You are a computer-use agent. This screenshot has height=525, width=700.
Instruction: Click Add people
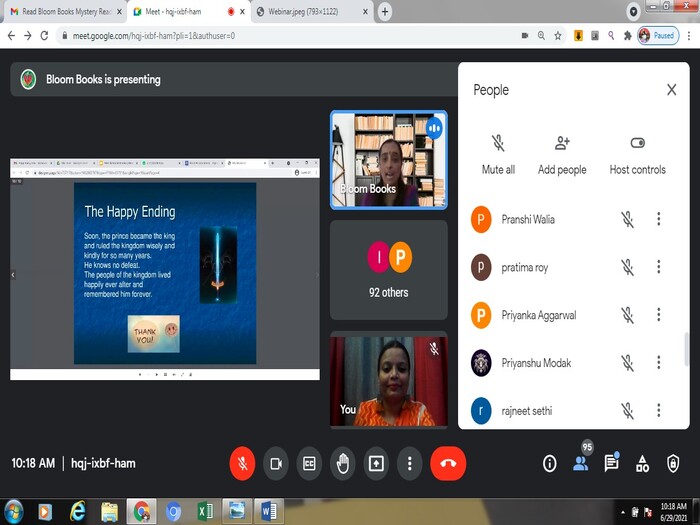pos(562,154)
